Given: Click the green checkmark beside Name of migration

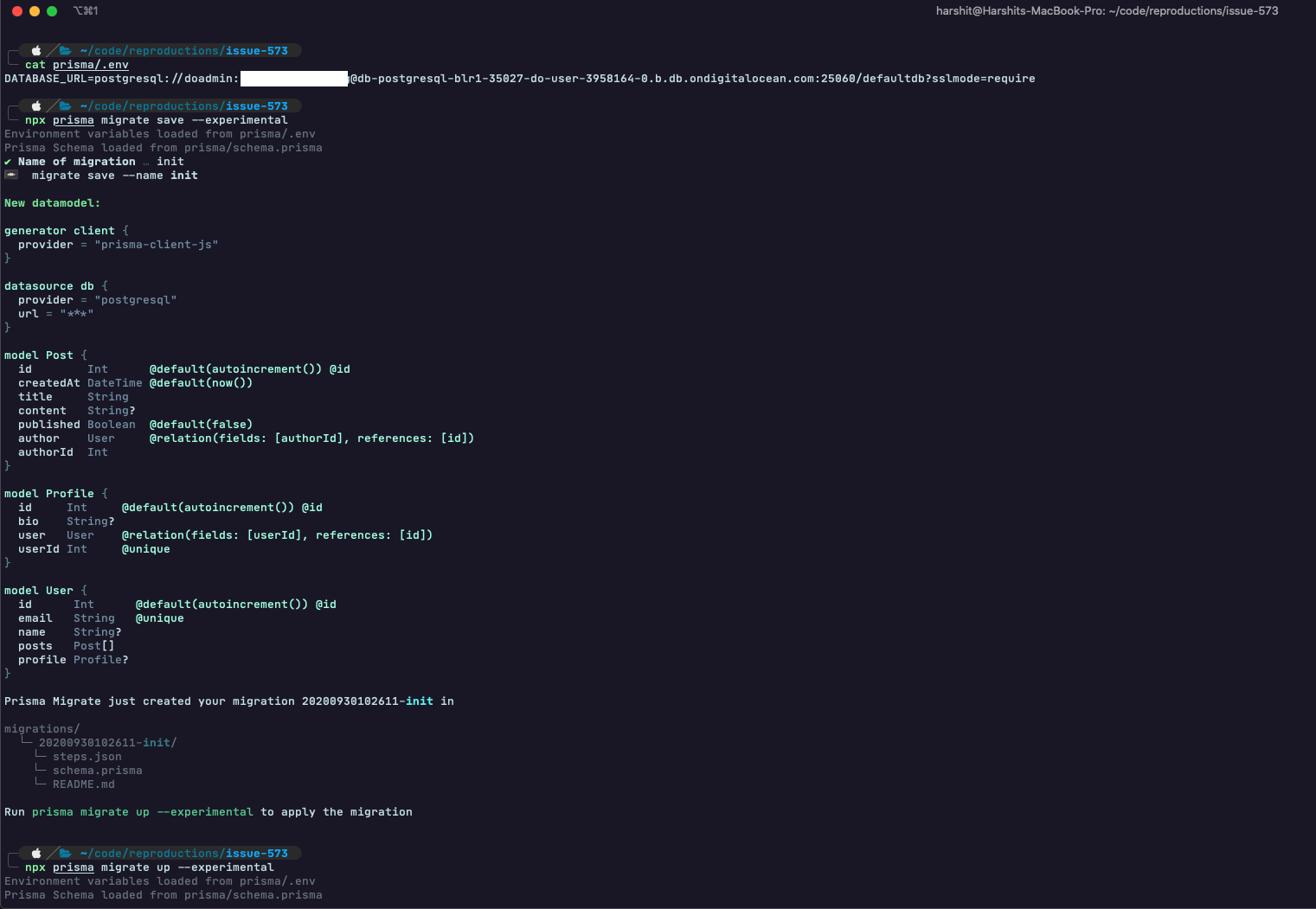Looking at the screenshot, I should click(8, 162).
